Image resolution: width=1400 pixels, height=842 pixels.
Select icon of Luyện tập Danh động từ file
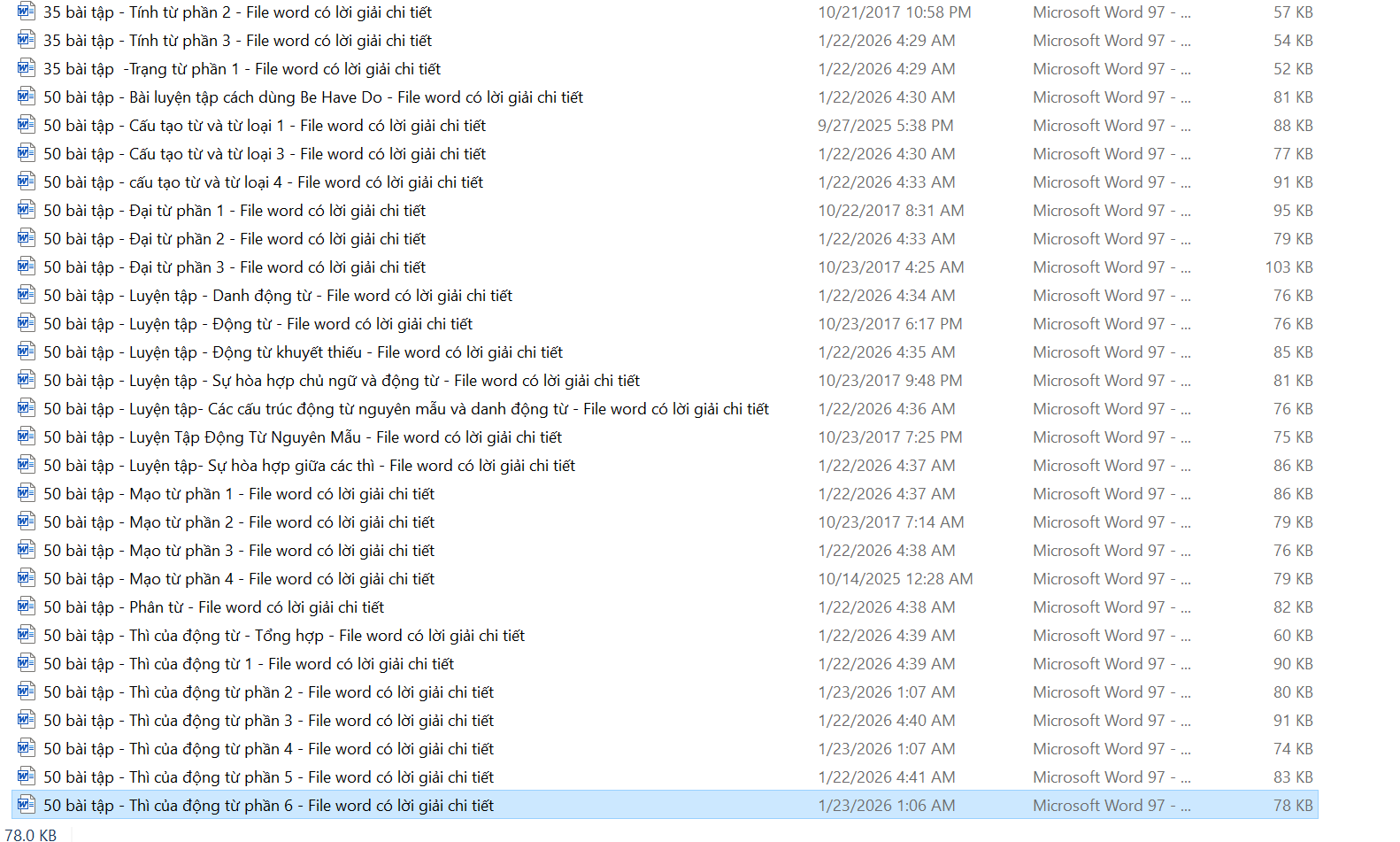(x=27, y=296)
